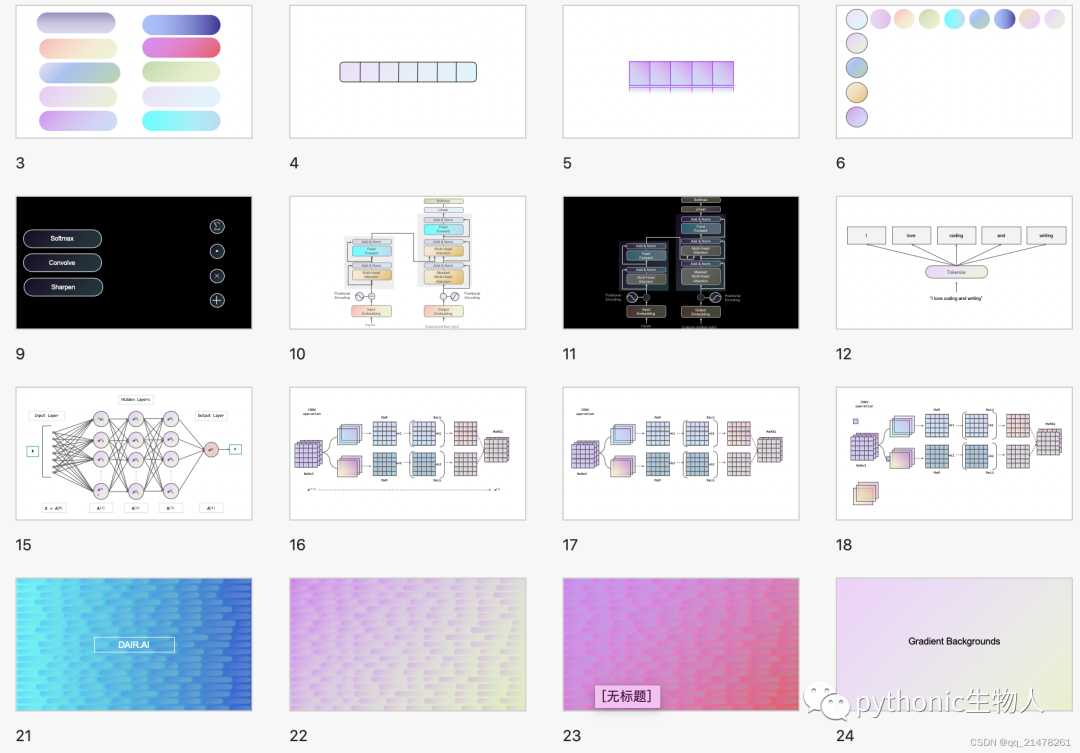Click slide number label "5"
Screen dimensions: 1080x753
(567, 163)
